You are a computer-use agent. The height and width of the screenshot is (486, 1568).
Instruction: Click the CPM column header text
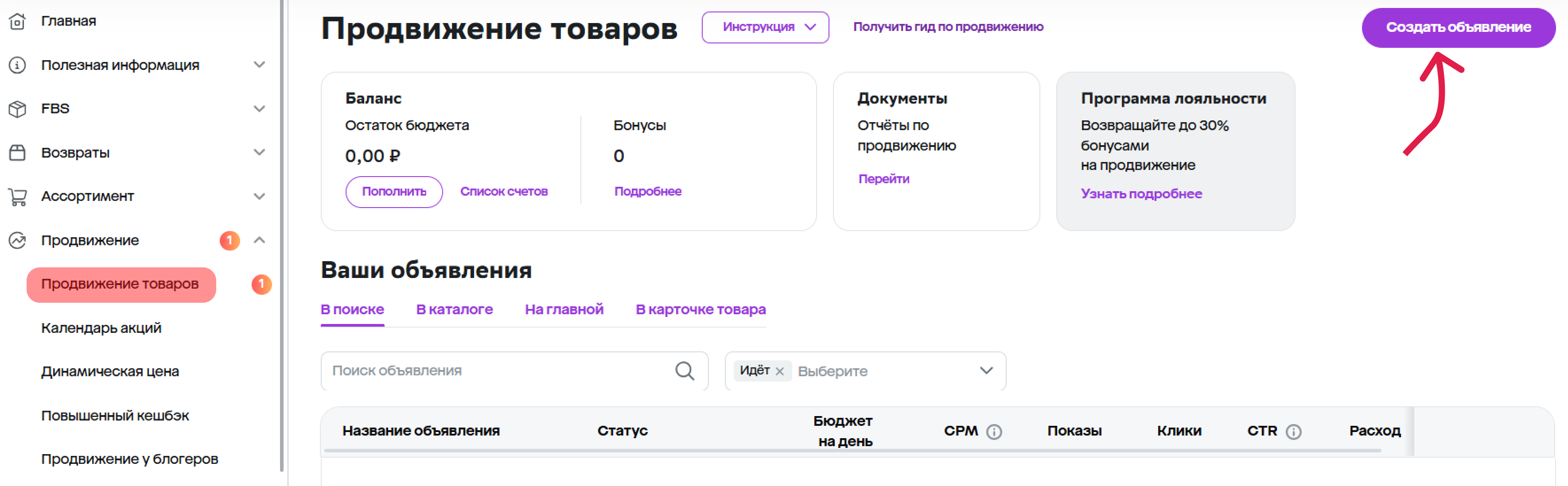[961, 431]
